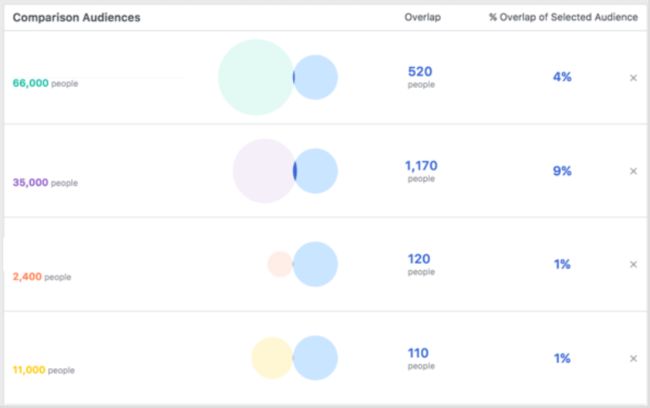Click the 110 people overlap value
The height and width of the screenshot is (408, 650).
click(x=421, y=359)
